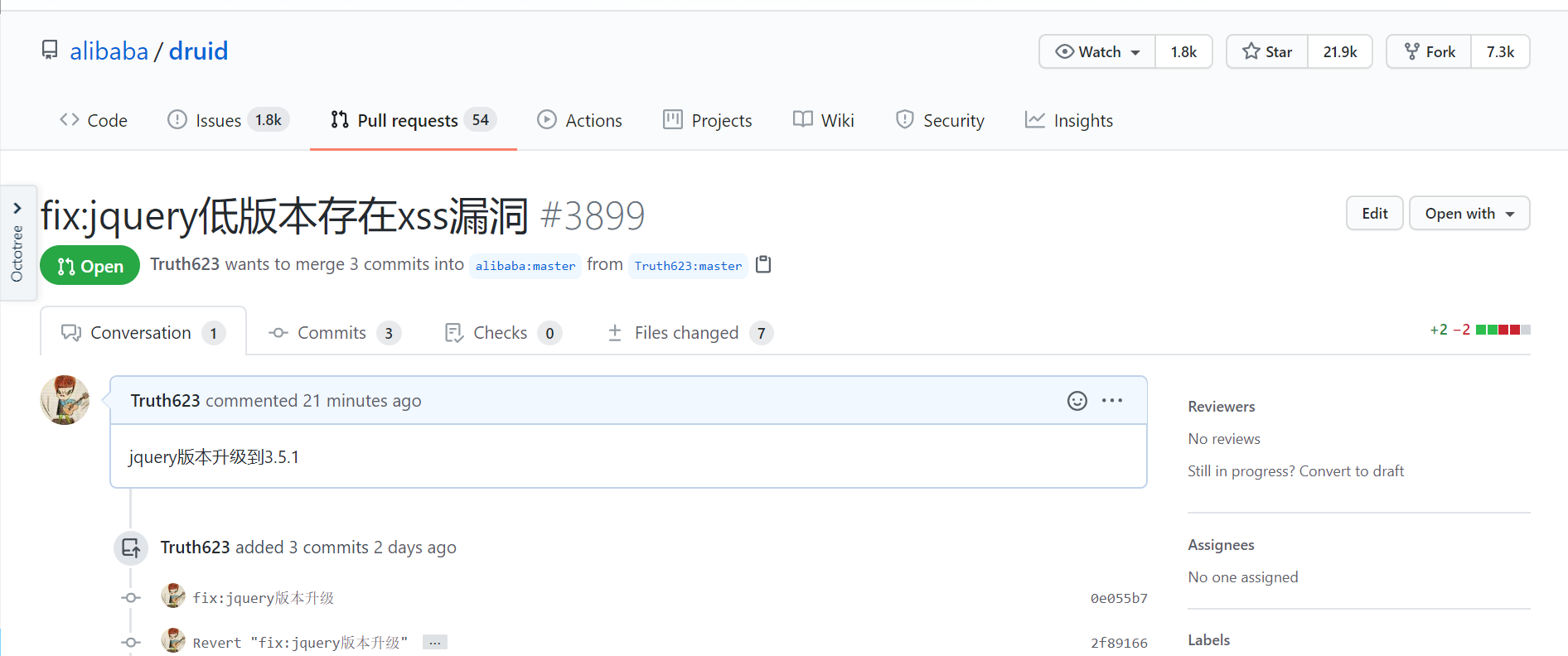The image size is (1568, 656).
Task: View the 1.8k watchers count
Action: 1183,51
